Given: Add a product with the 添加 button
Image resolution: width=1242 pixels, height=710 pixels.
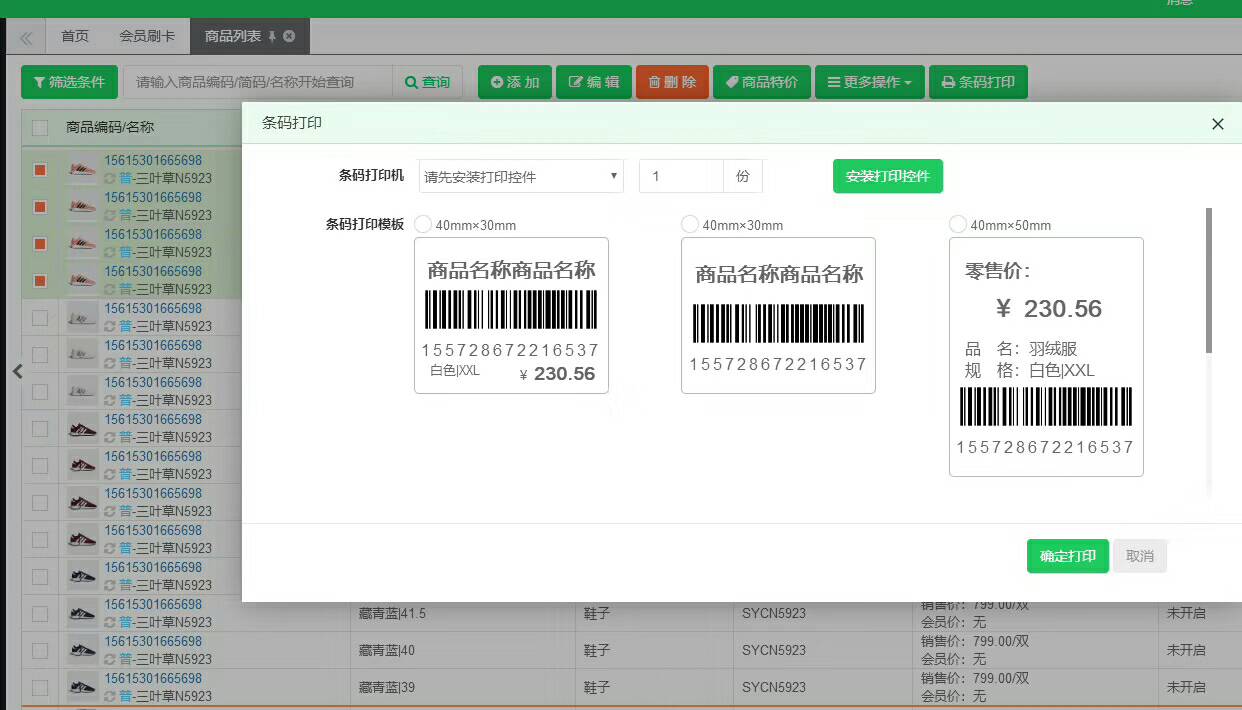Looking at the screenshot, I should pyautogui.click(x=515, y=82).
